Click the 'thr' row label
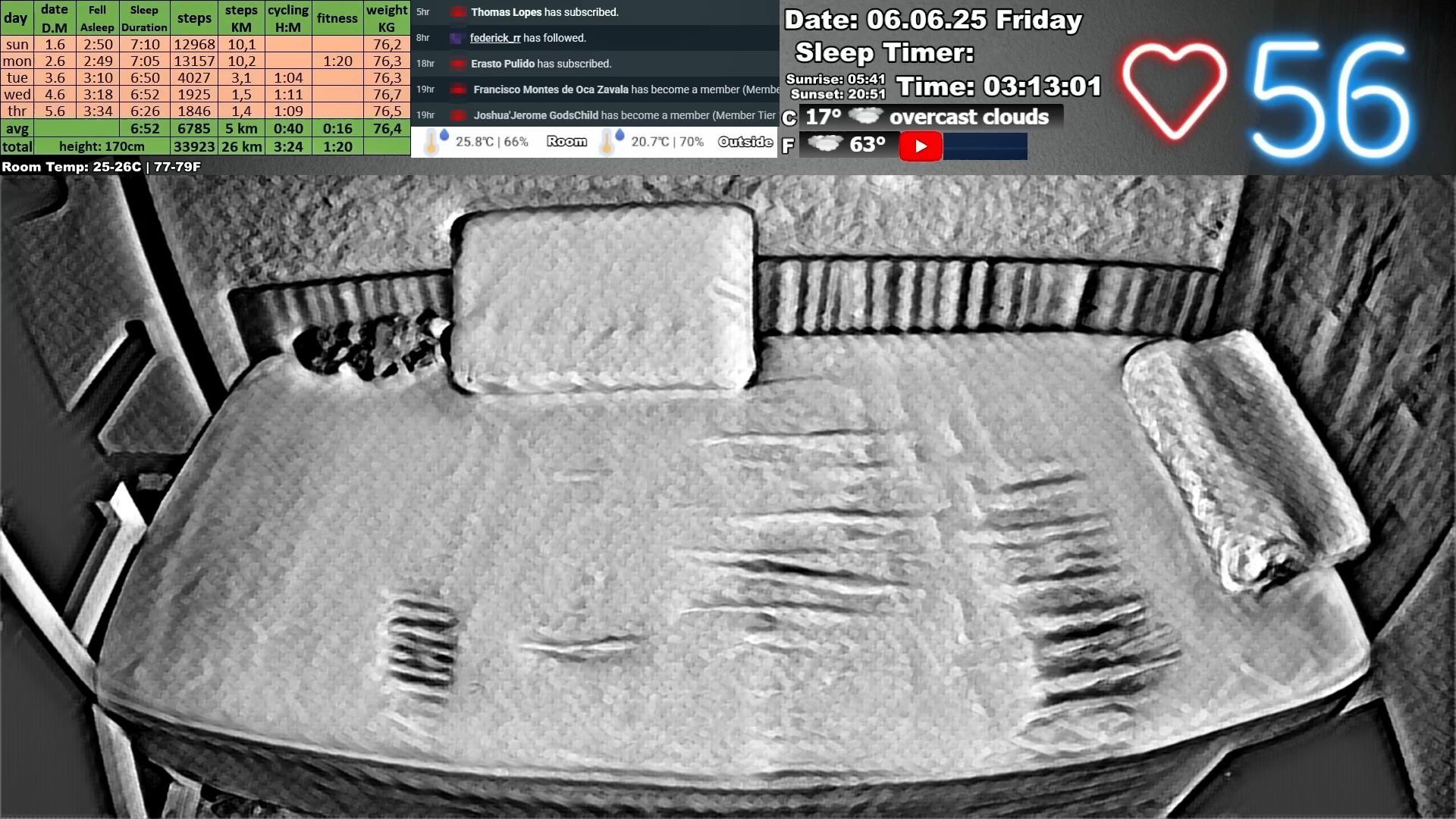The width and height of the screenshot is (1456, 819). coord(17,111)
